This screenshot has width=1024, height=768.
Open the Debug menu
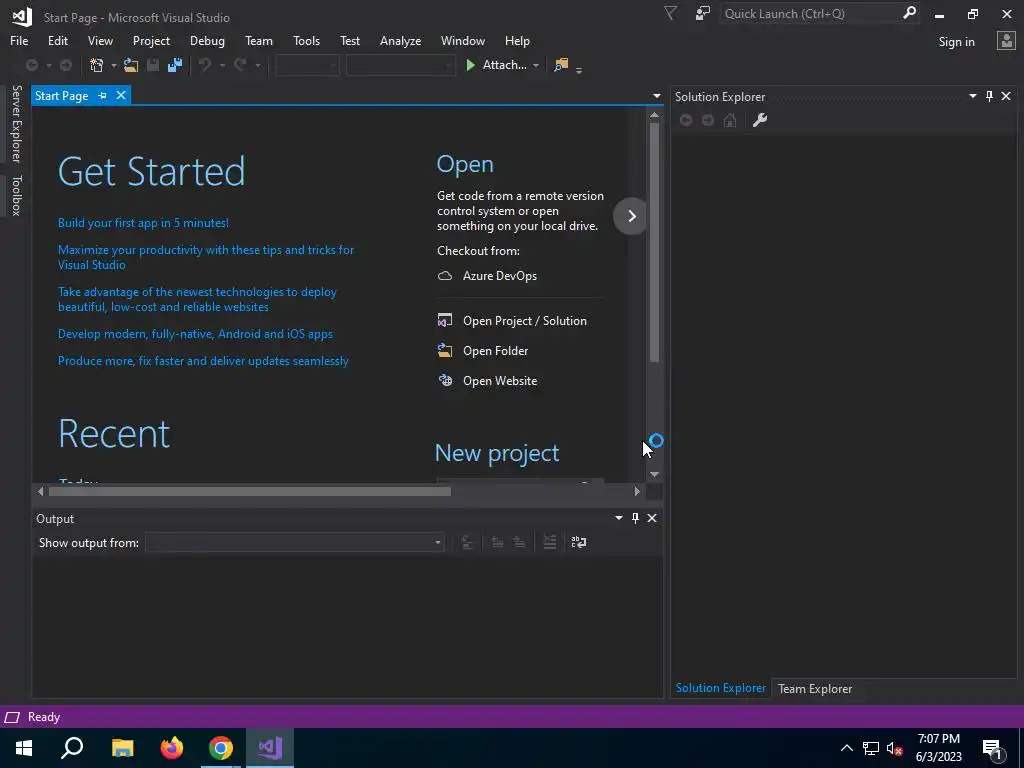click(207, 40)
